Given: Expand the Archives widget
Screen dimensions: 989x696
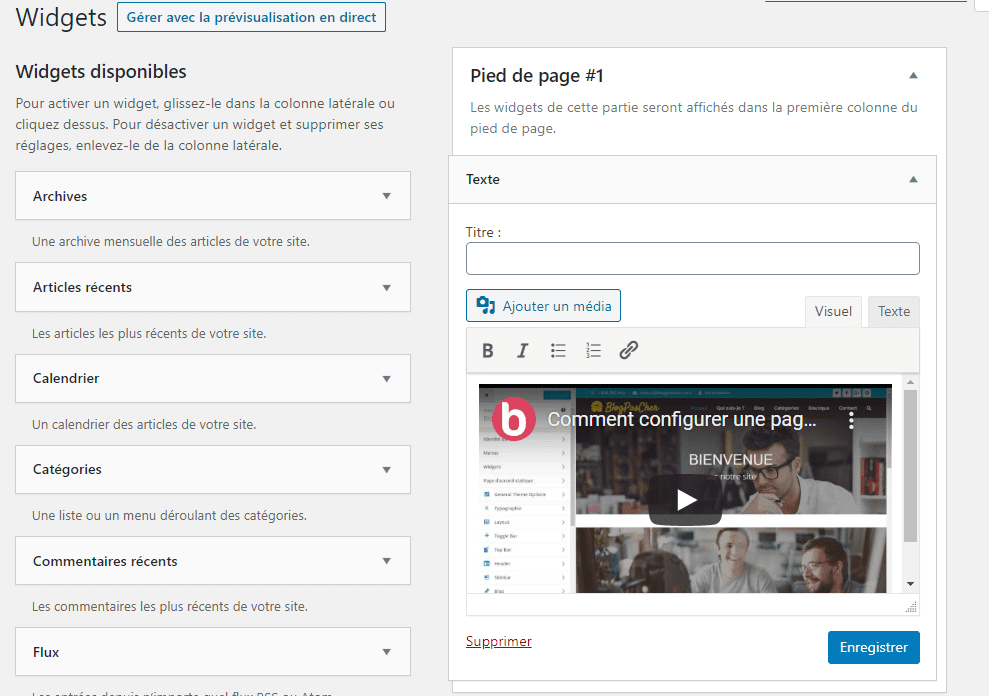Looking at the screenshot, I should tap(387, 196).
